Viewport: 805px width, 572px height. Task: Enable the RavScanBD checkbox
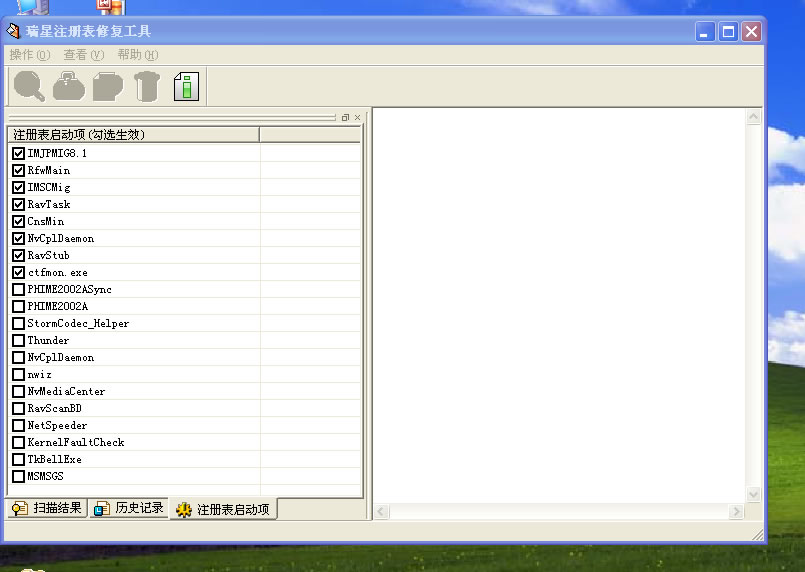click(x=18, y=408)
